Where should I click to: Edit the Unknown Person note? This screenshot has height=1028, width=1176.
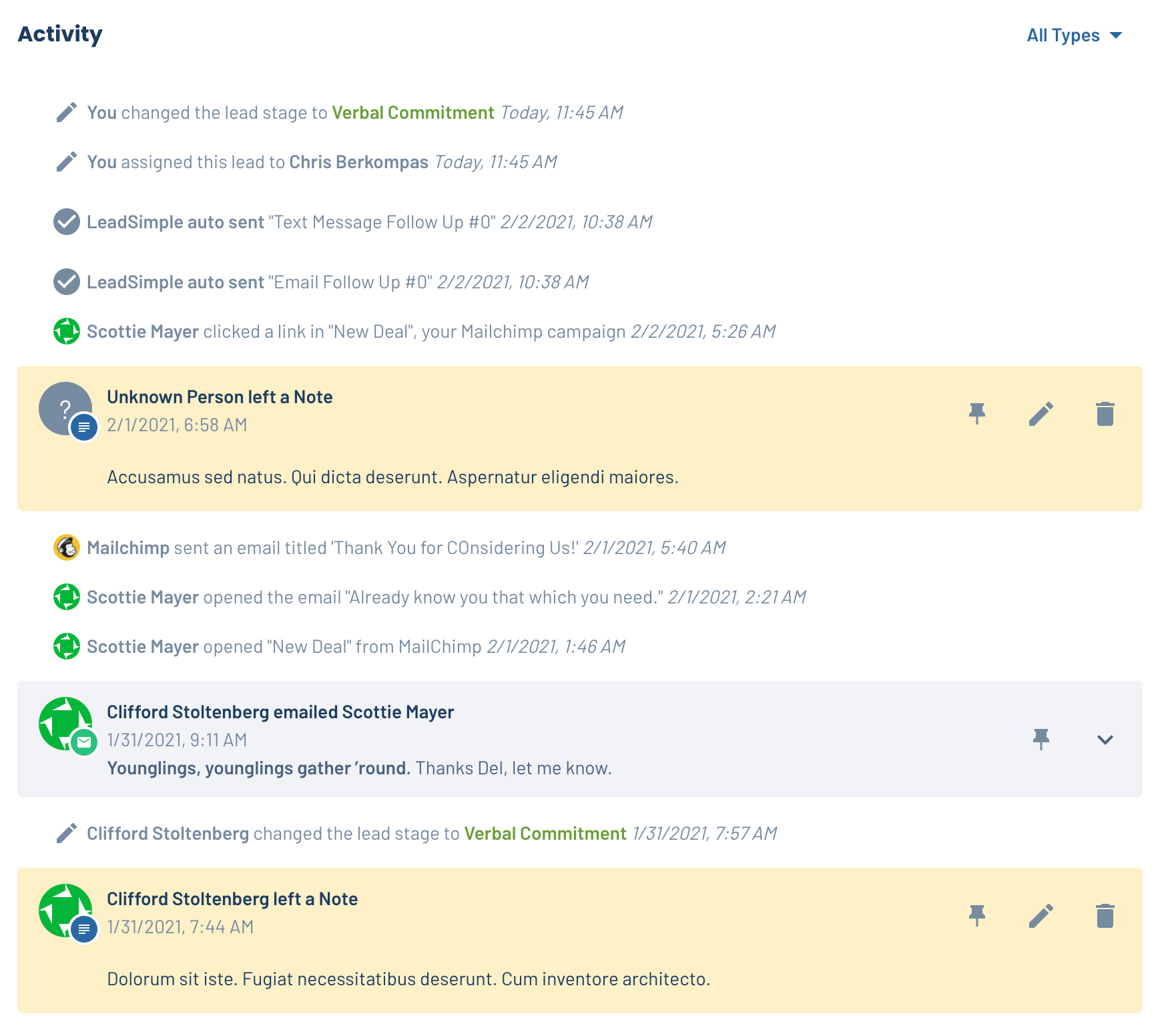tap(1041, 414)
